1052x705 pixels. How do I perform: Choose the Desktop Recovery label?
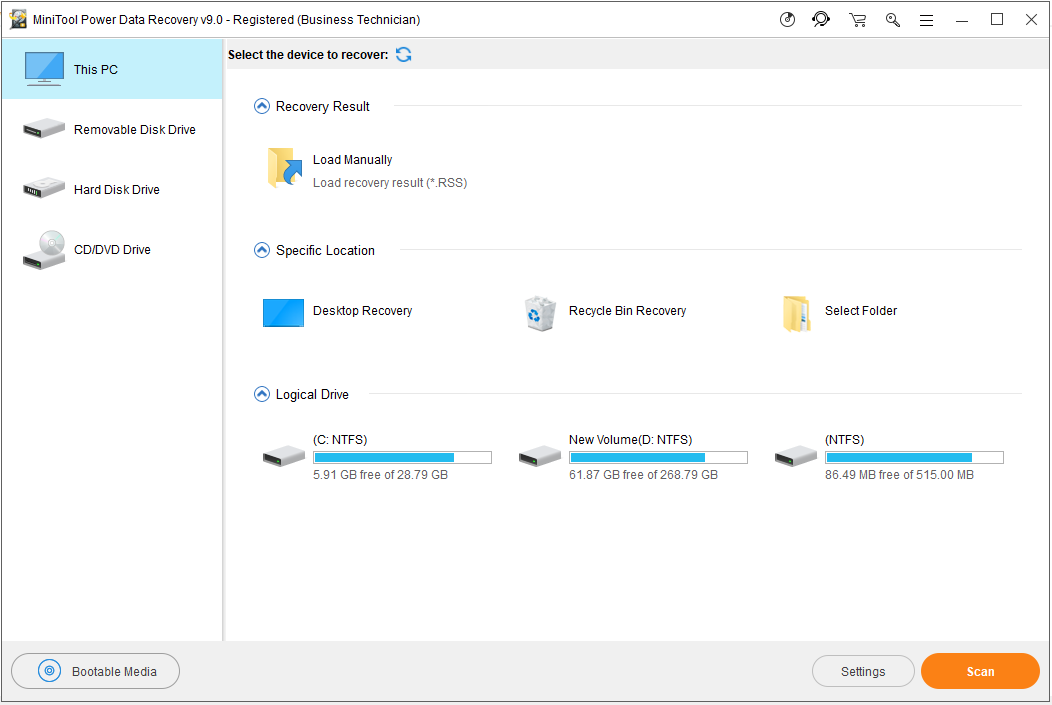click(362, 311)
